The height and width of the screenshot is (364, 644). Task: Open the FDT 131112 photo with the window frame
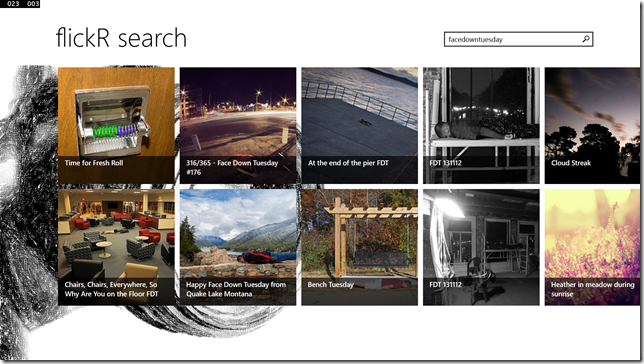(481, 125)
